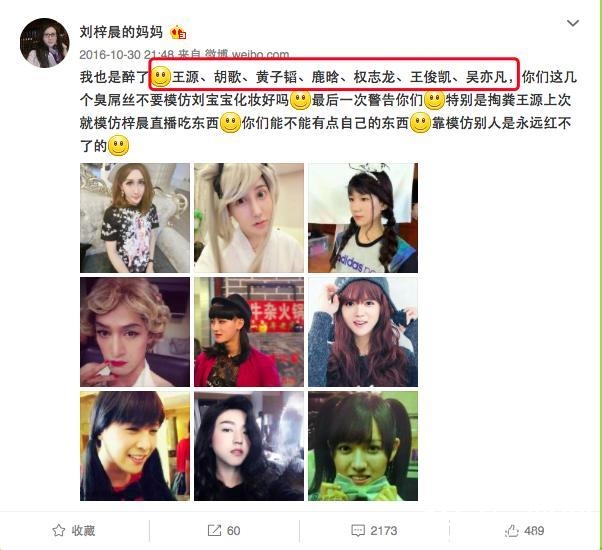Open the username 刘梓晨的妈妈 profile link
Screen dimensions: 602x550
(x=121, y=32)
